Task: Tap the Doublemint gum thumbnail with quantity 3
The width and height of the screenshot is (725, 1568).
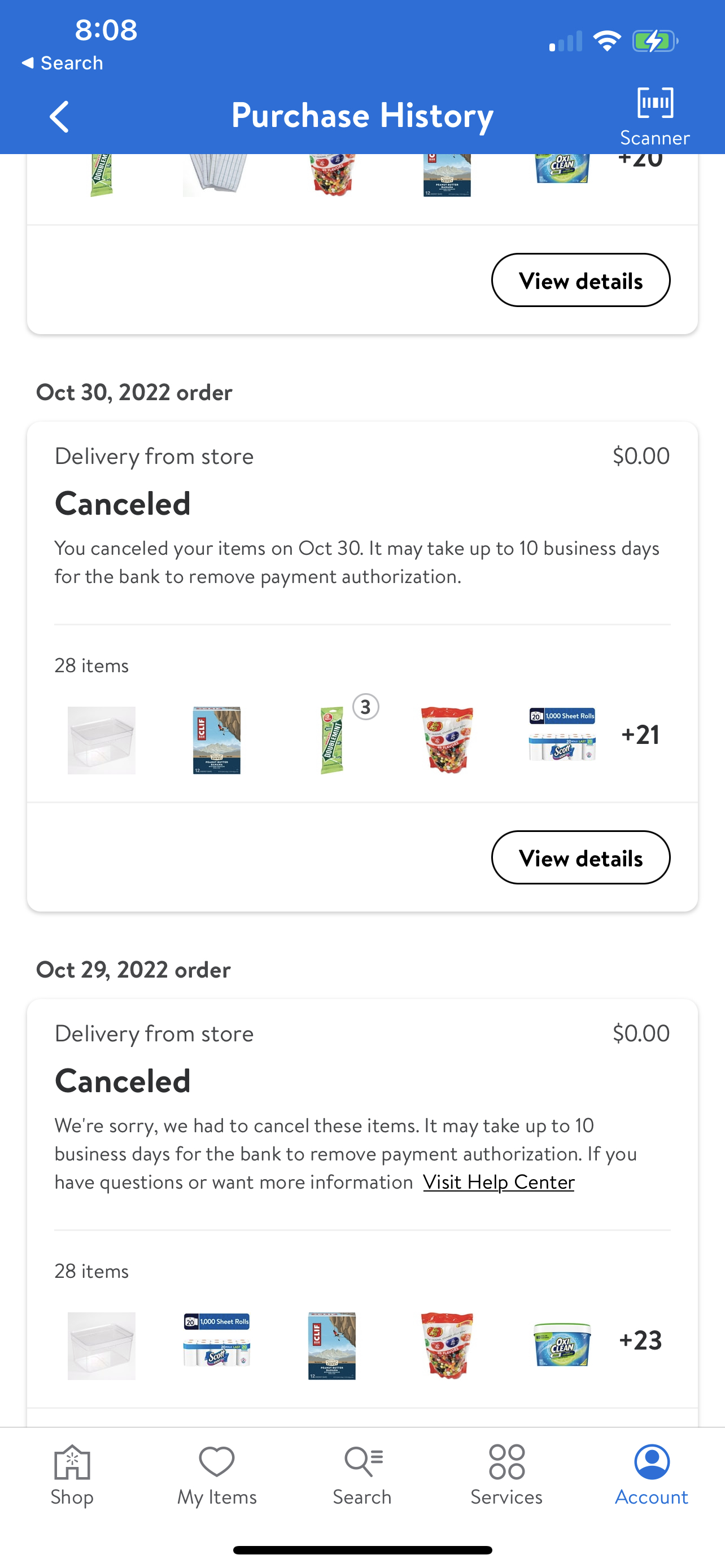Action: (x=333, y=739)
